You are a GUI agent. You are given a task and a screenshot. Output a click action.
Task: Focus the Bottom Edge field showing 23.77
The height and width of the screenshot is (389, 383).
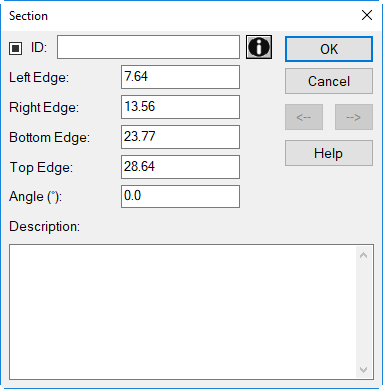[180, 137]
